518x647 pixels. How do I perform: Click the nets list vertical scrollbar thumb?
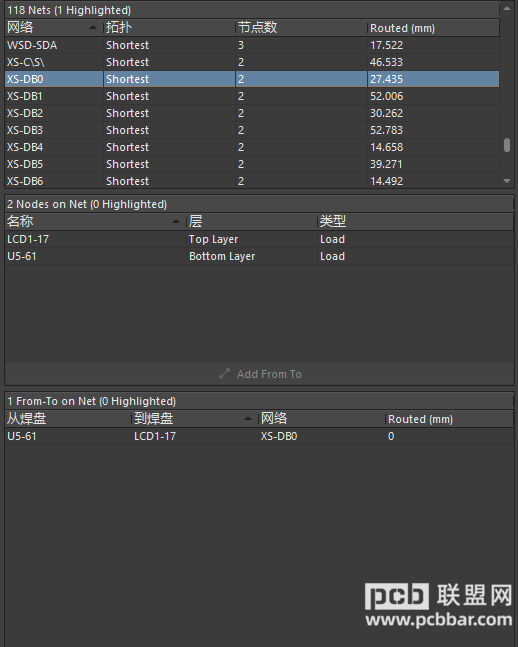(x=507, y=145)
